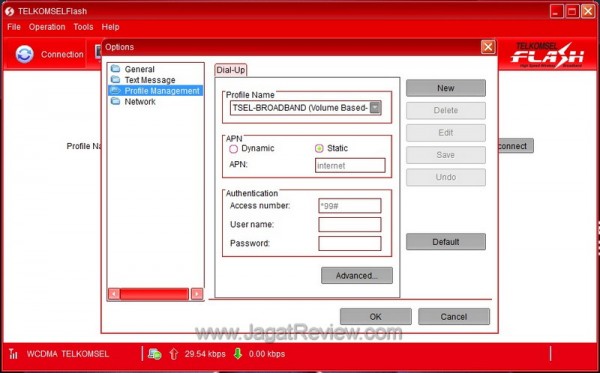Click the Network folder icon
The height and width of the screenshot is (373, 600).
pyautogui.click(x=115, y=101)
